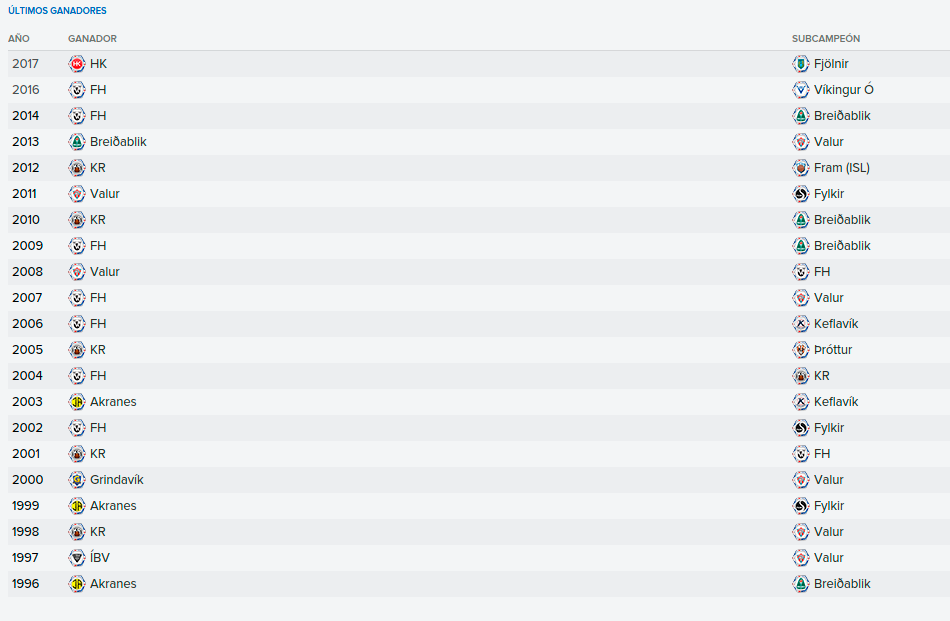This screenshot has width=950, height=621.
Task: Click the ÚLTIMOS GANADORES section title
Action: tap(57, 10)
